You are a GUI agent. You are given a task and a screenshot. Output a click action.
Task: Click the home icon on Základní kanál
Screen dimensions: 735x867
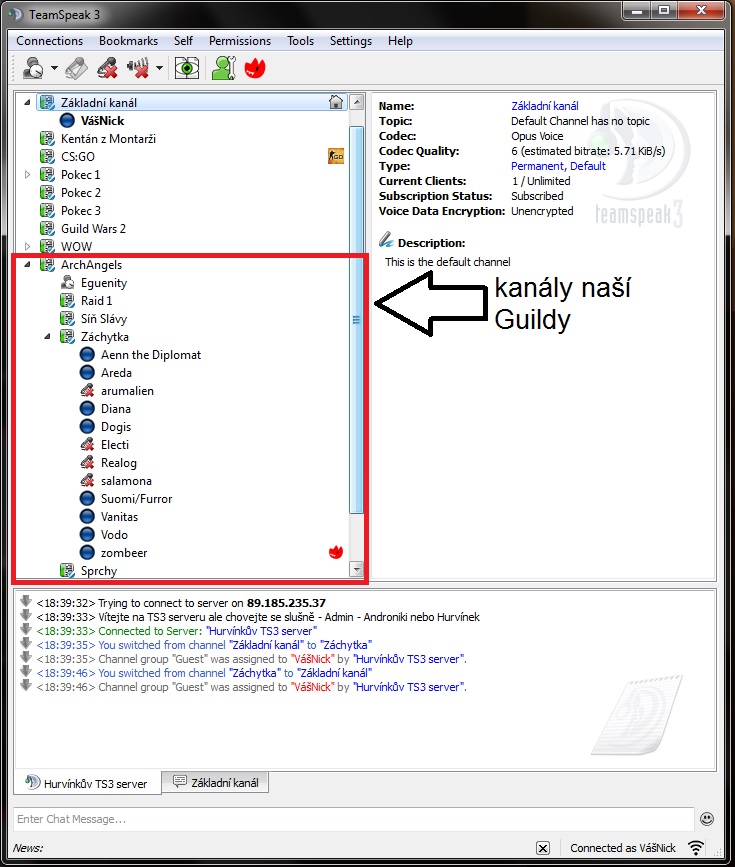point(336,102)
